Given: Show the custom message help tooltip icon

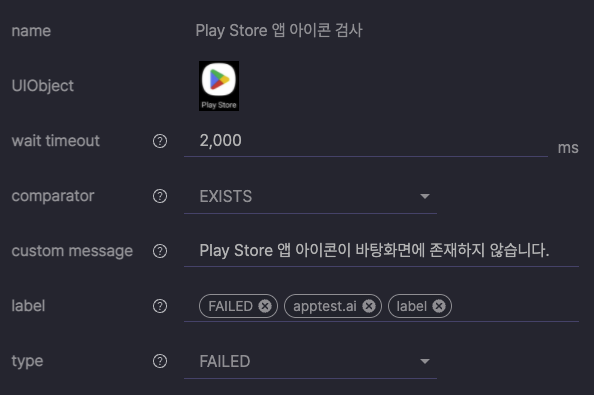Looking at the screenshot, I should (160, 251).
